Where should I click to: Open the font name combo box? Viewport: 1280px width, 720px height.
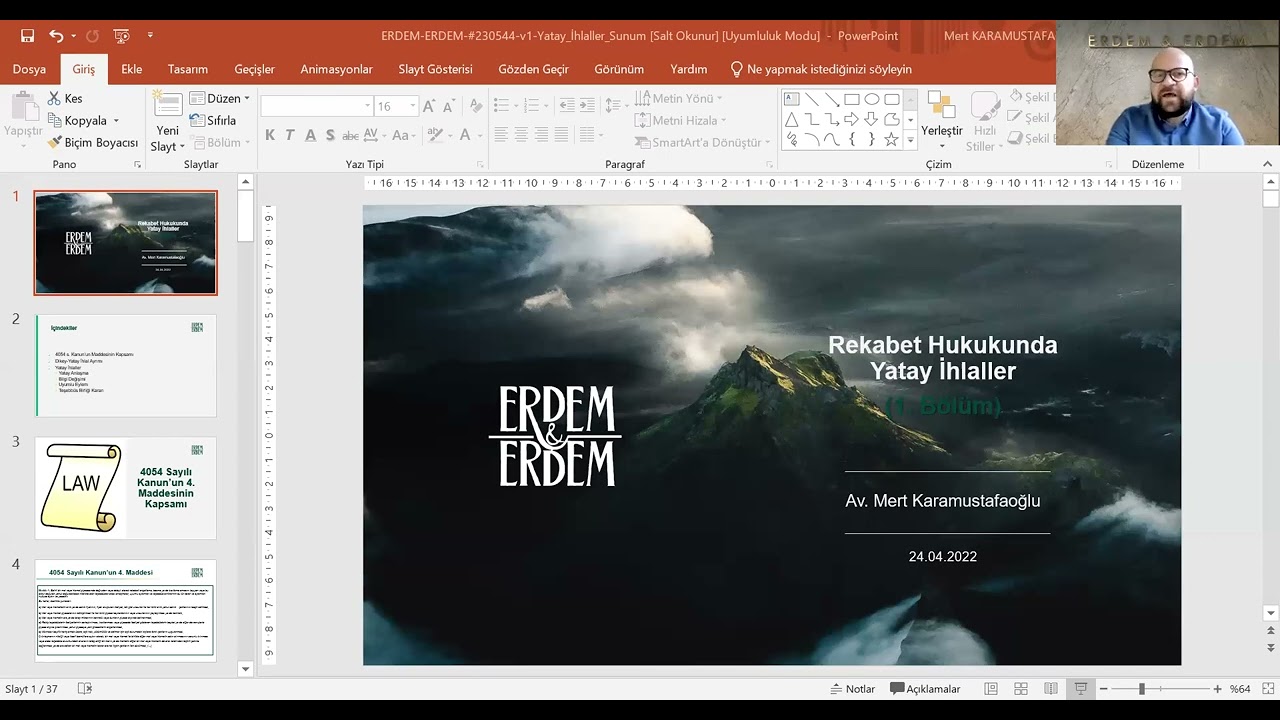click(317, 106)
